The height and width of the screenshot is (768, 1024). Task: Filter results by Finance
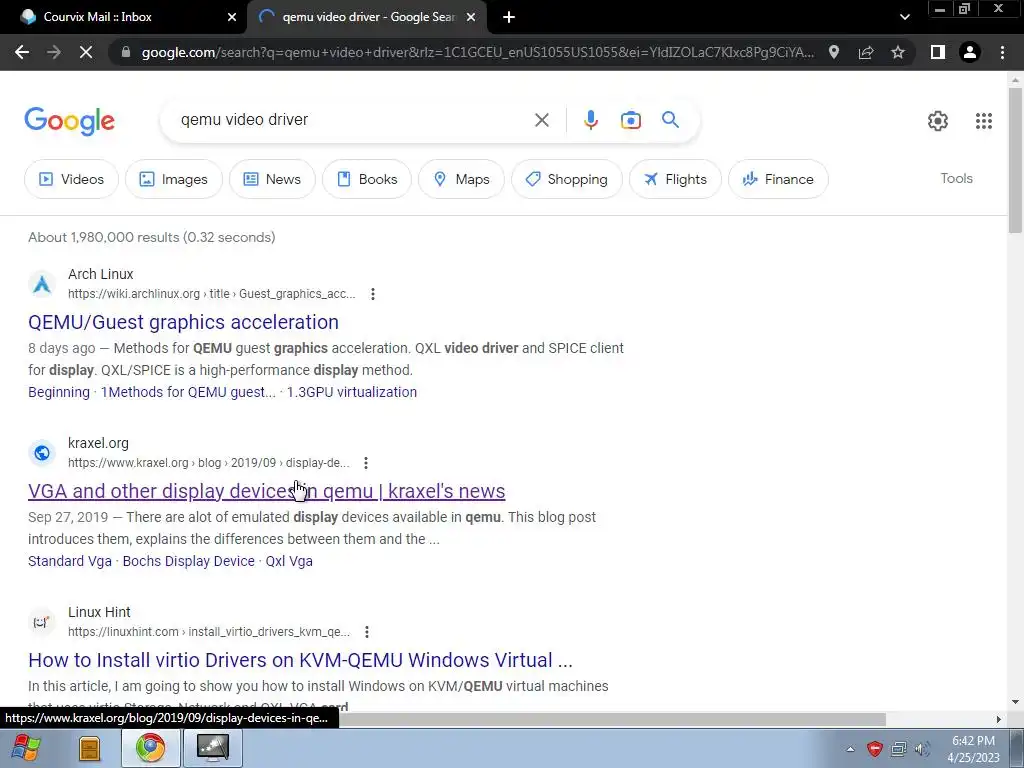click(x=778, y=179)
